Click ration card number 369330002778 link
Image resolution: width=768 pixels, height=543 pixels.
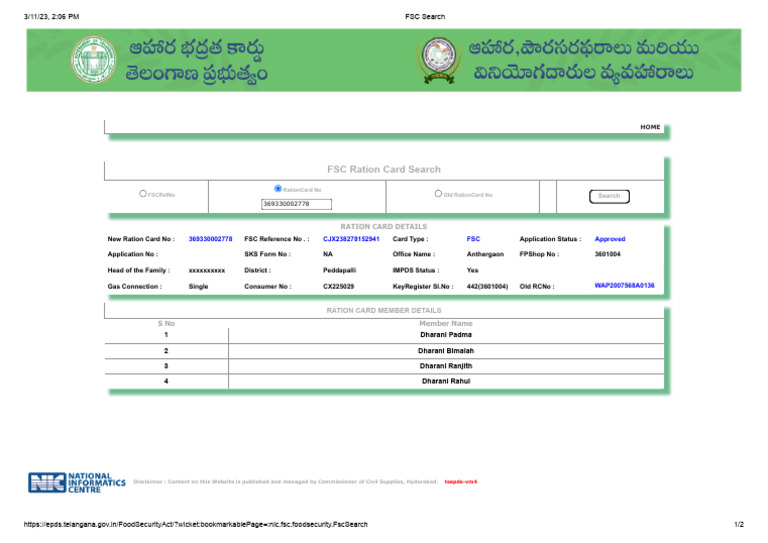pos(211,239)
